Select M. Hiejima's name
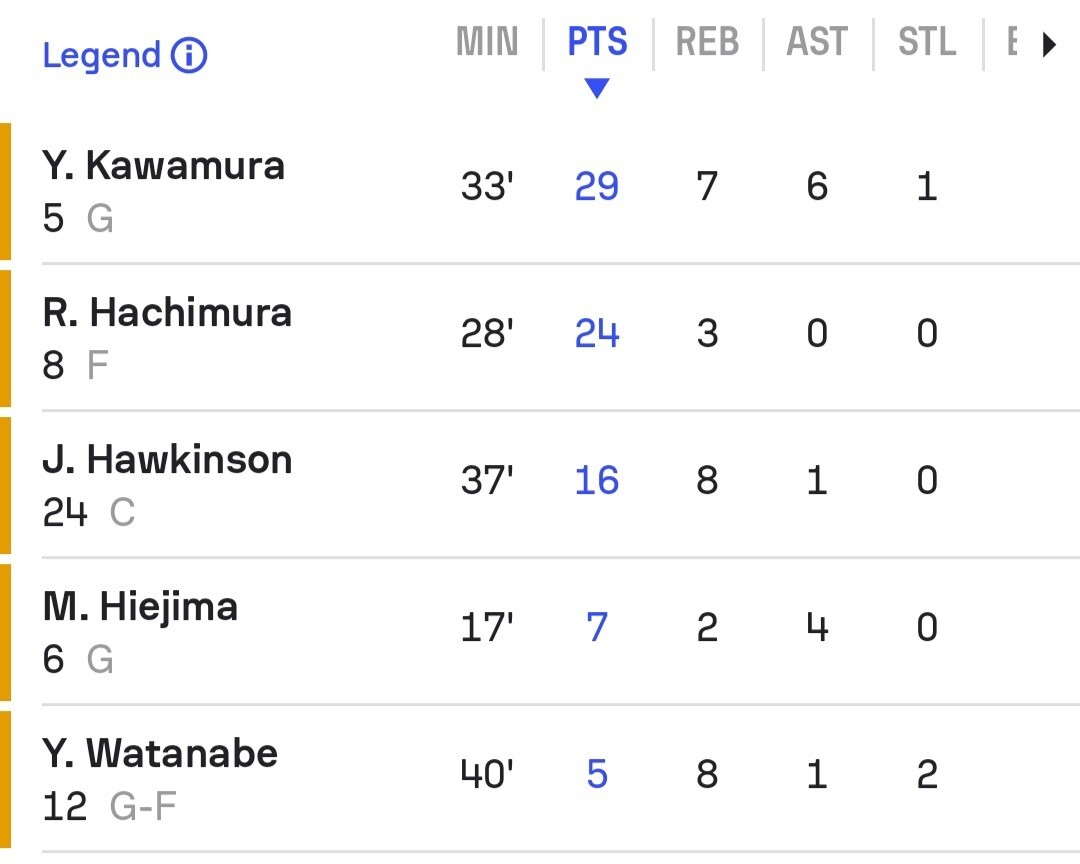Viewport: 1080px width, 864px height. (140, 607)
